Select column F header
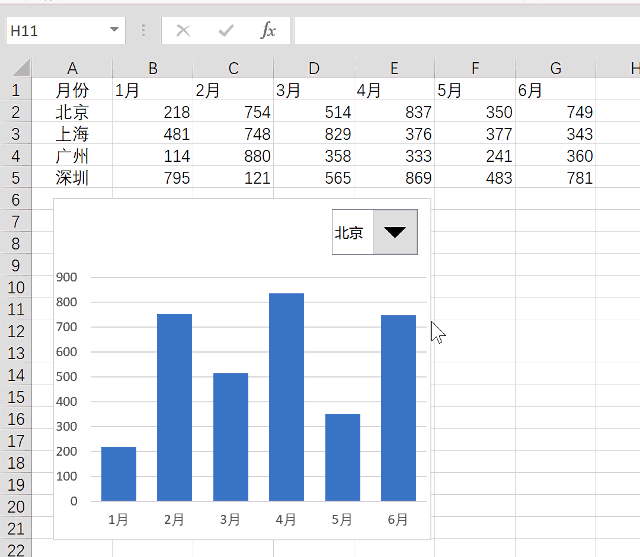Viewport: 640px width, 557px height. click(x=475, y=68)
